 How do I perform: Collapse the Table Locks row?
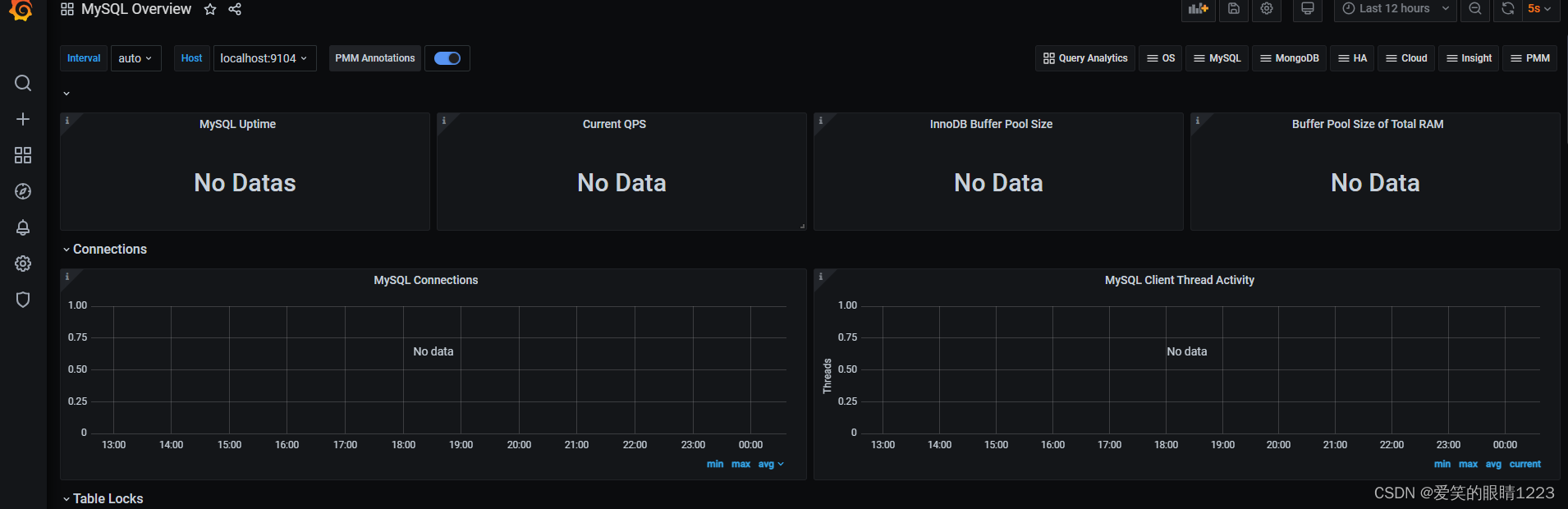click(x=103, y=498)
